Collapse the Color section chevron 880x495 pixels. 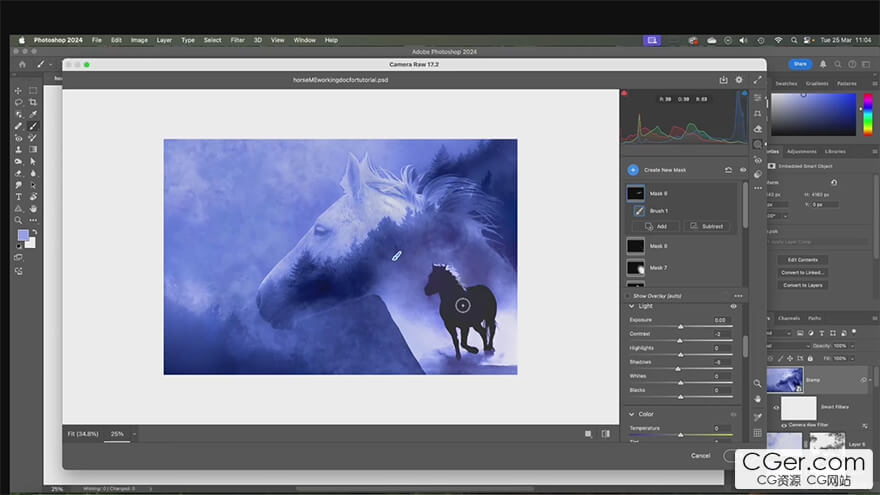tap(631, 414)
